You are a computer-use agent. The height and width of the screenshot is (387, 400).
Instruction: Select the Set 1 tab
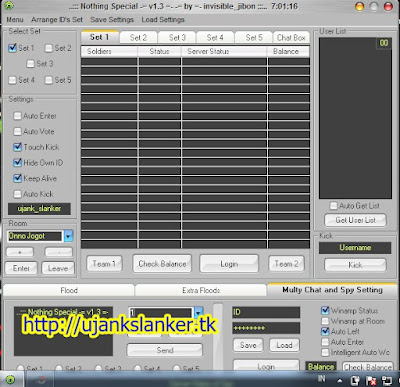pos(100,37)
